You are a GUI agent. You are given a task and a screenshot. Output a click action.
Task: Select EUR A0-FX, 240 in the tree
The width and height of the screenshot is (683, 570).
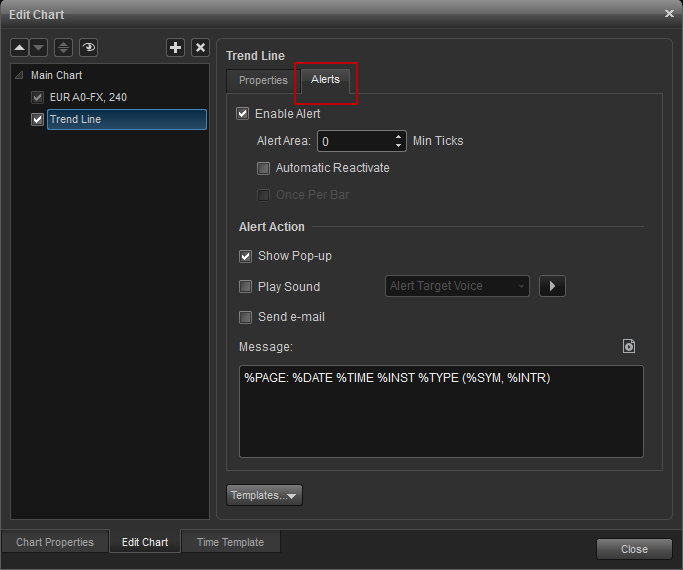(88, 97)
